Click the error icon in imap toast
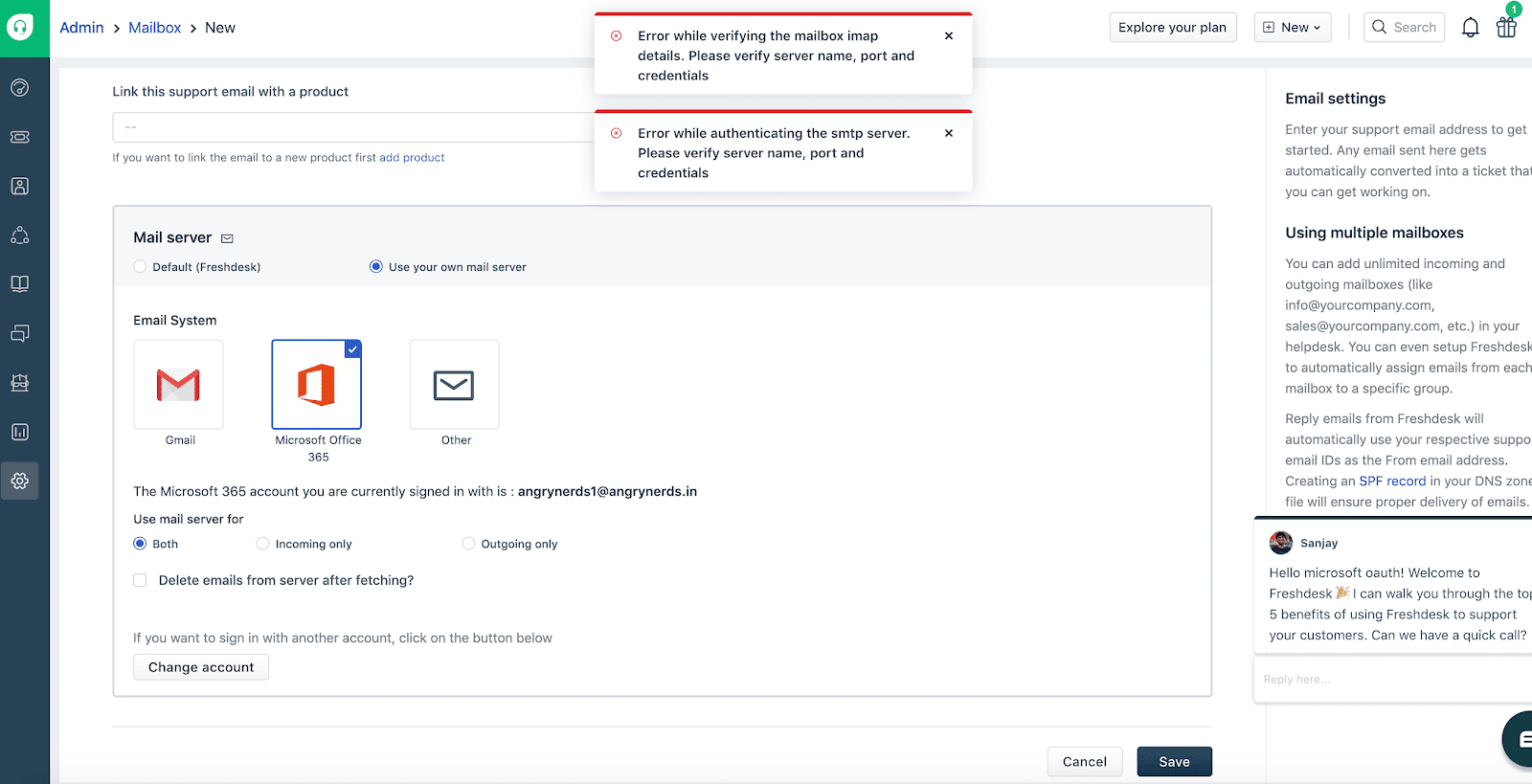Image resolution: width=1532 pixels, height=784 pixels. [616, 35]
